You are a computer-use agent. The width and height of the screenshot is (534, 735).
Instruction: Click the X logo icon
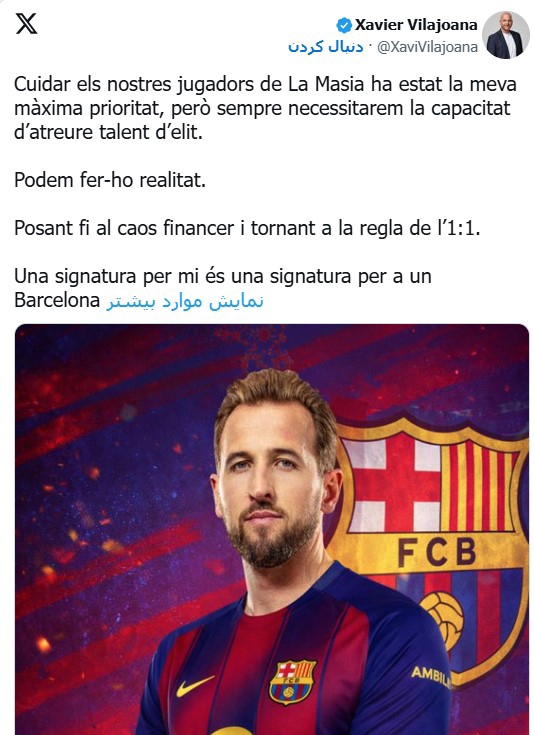(x=26, y=23)
